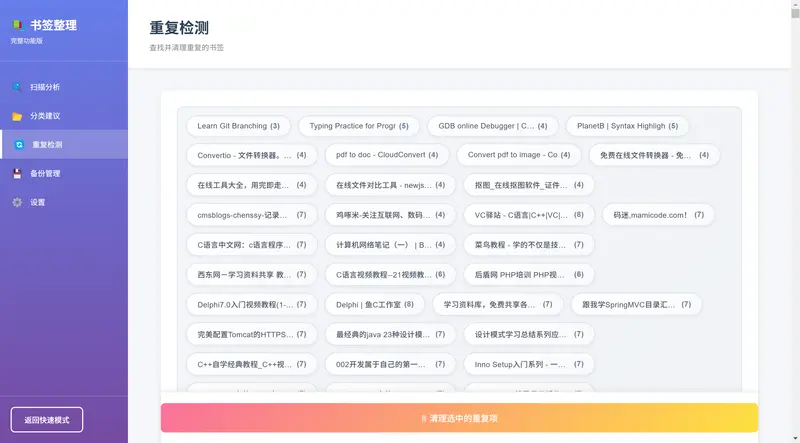Viewport: 800px width, 443px height.
Task: Choose the 西东网 学习资料共享 chip
Action: click(252, 275)
